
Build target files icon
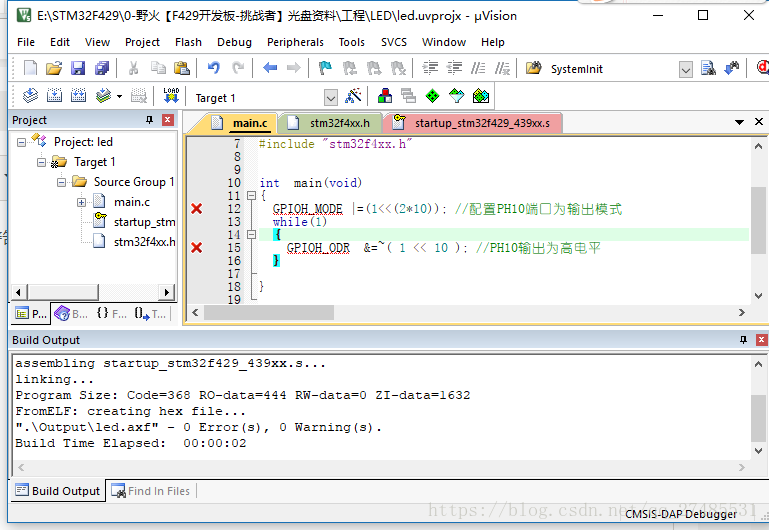pos(54,96)
